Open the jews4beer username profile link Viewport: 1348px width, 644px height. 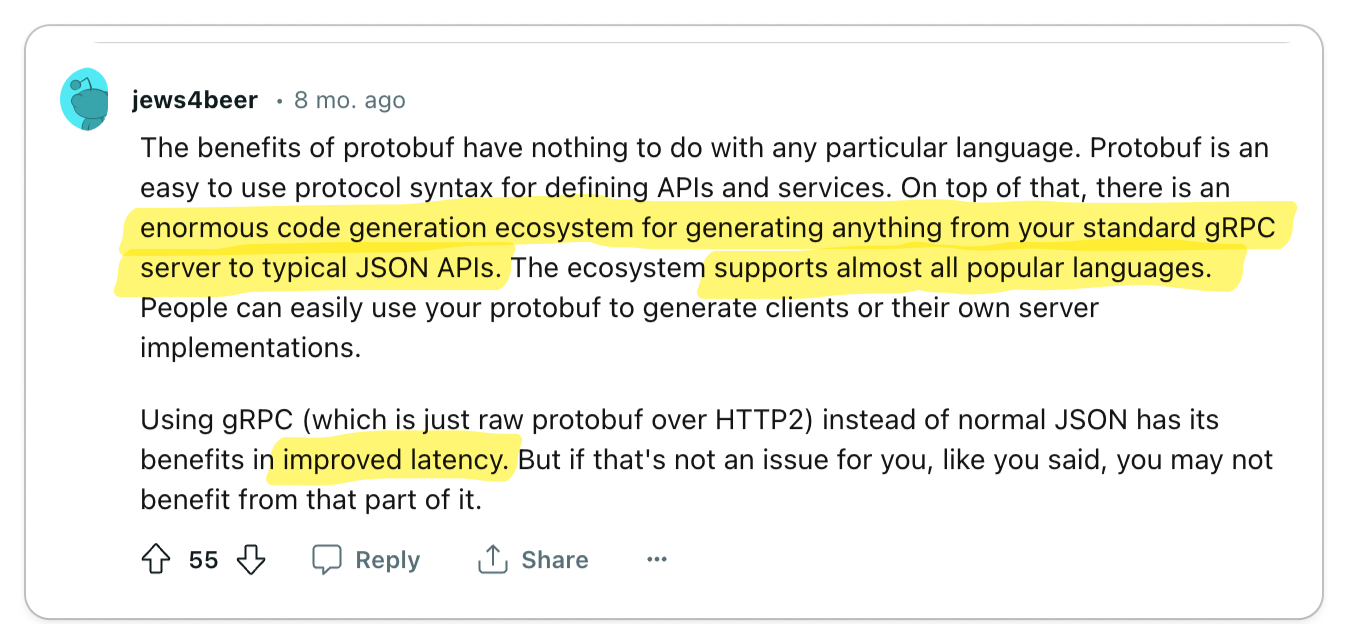[x=195, y=100]
